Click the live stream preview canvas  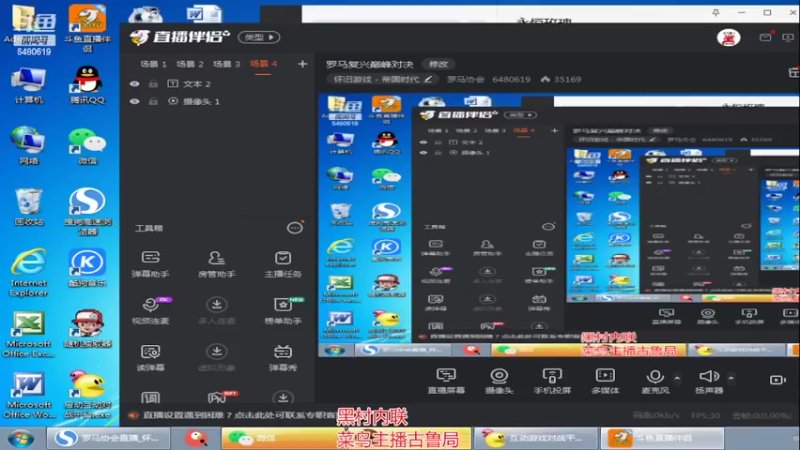click(x=559, y=226)
